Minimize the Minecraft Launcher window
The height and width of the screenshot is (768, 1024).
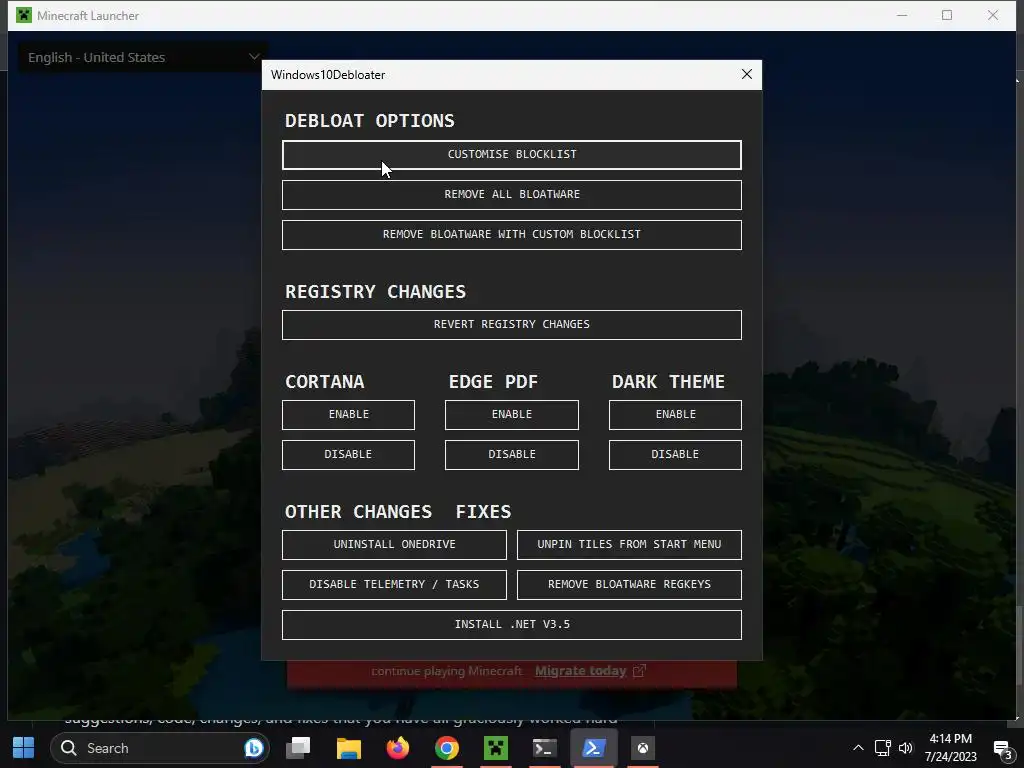902,15
